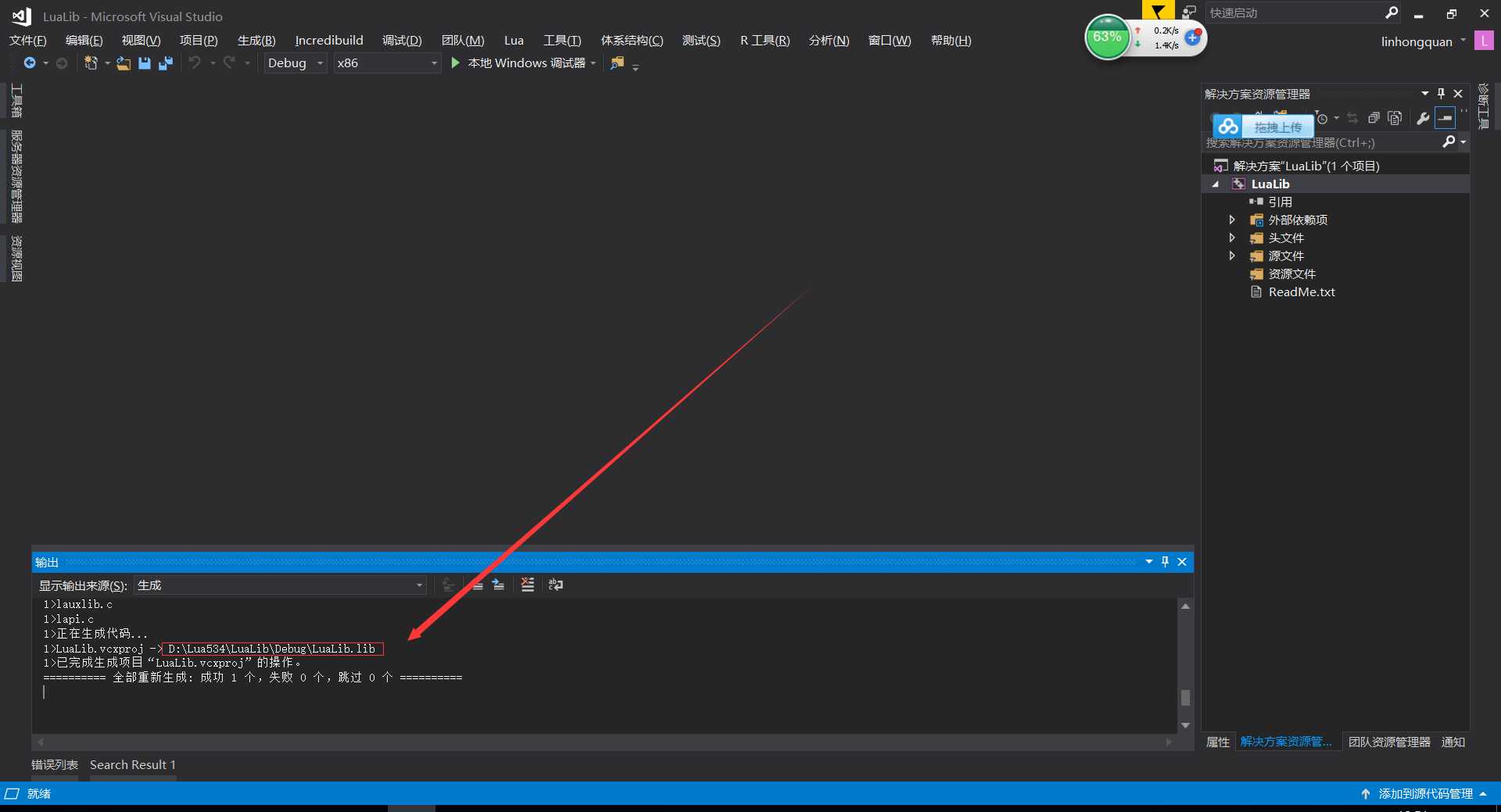Select the 资源文件 folder
Image resolution: width=1501 pixels, height=812 pixels.
pos(1291,274)
